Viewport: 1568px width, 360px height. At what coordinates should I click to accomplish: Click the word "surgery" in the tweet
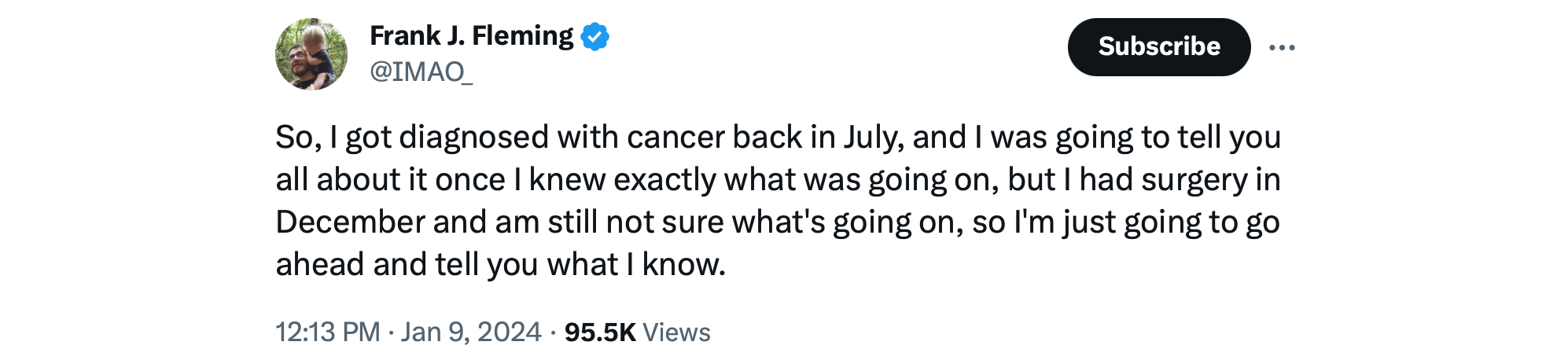tap(1194, 180)
